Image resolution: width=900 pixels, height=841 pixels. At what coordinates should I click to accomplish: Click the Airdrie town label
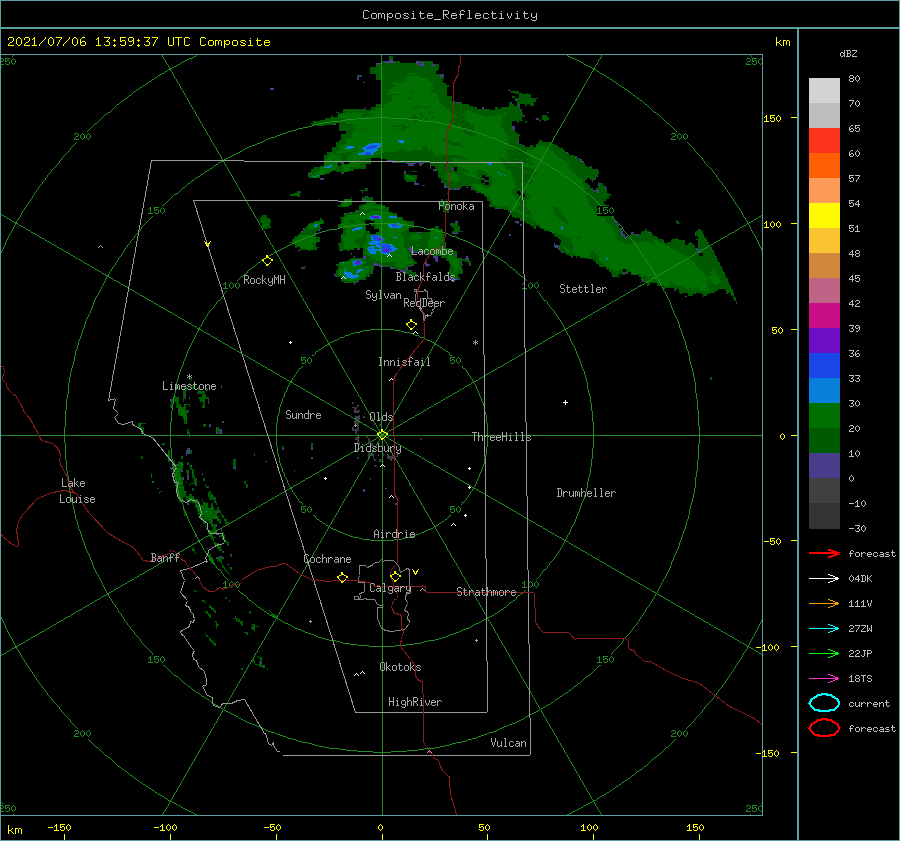click(394, 534)
